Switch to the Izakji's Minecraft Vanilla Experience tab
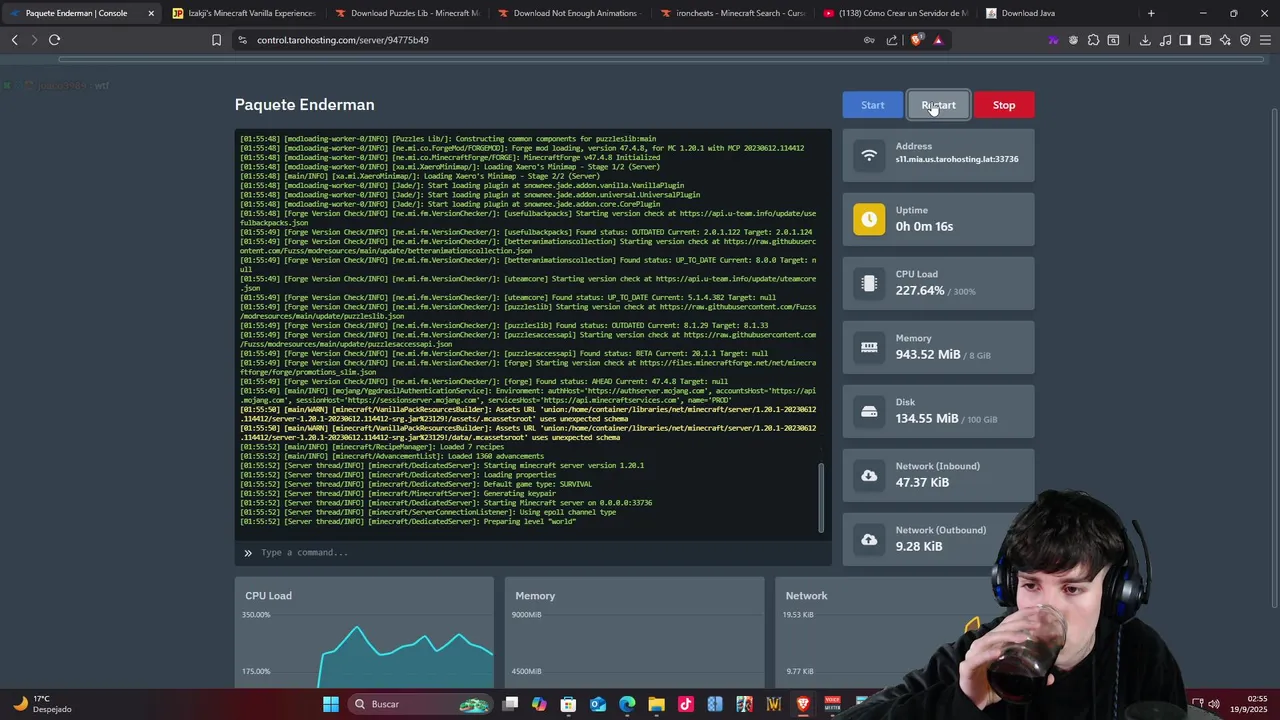 (x=244, y=13)
